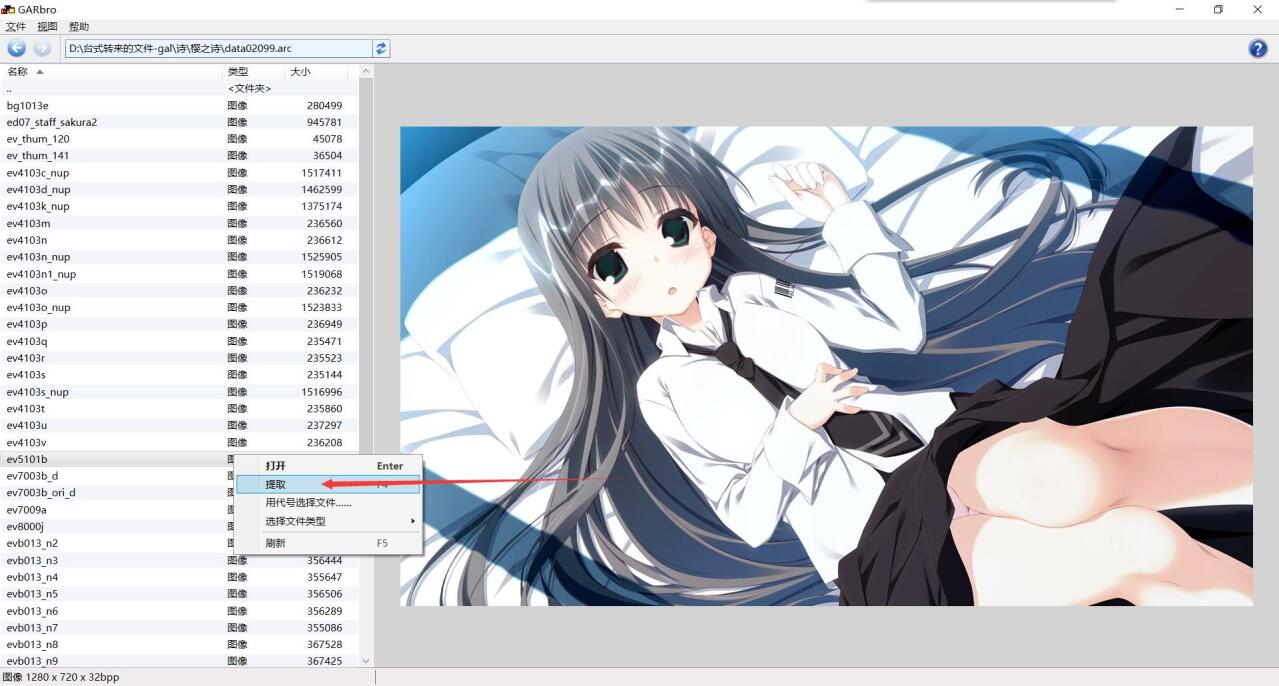Image resolution: width=1279 pixels, height=686 pixels.
Task: Select file ev7003b_d
Action: (x=118, y=476)
